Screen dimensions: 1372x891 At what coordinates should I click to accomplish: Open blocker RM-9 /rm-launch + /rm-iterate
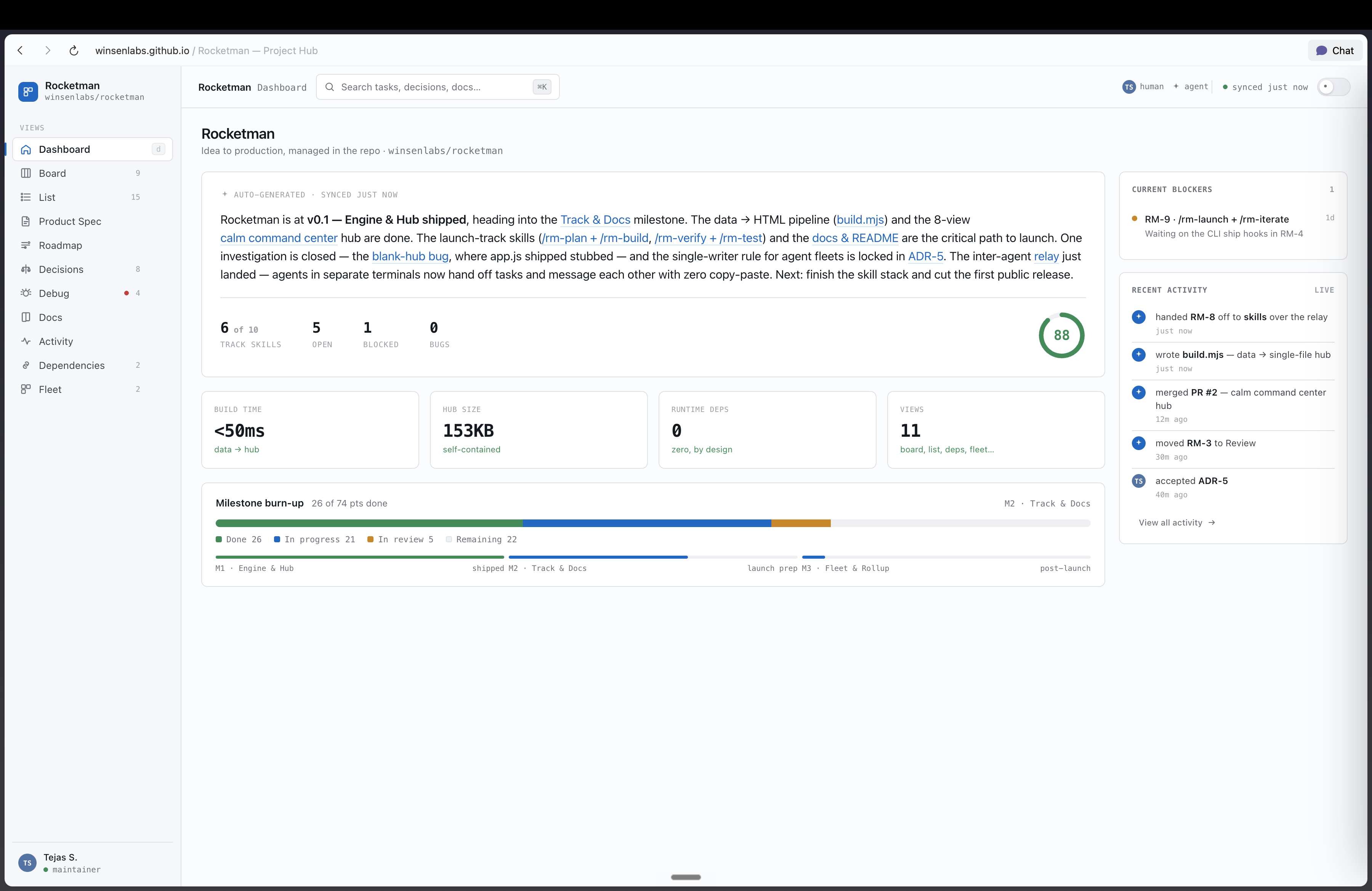click(1233, 226)
